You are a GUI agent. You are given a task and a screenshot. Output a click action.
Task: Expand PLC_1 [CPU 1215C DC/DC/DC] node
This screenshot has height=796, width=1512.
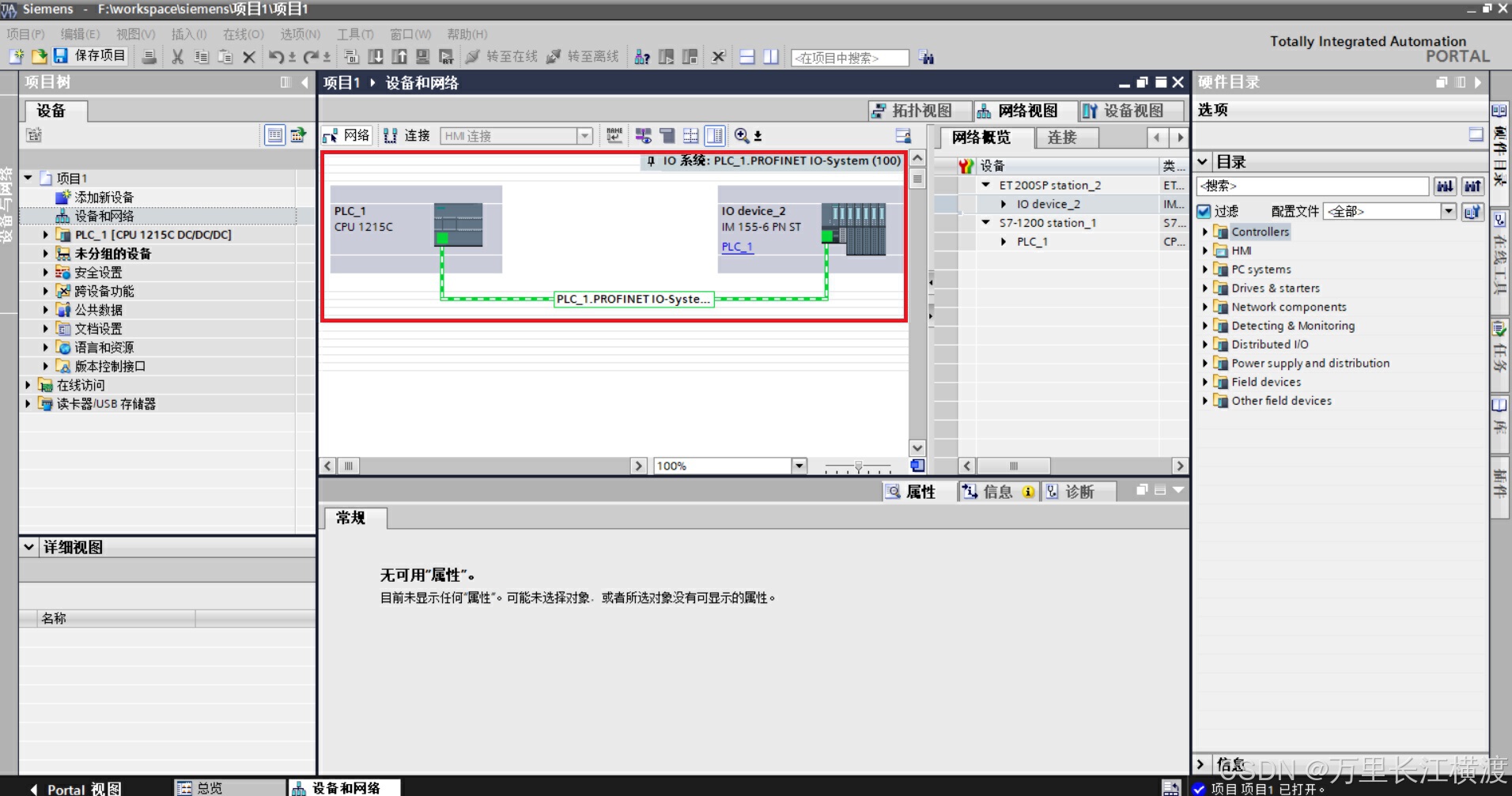coord(46,235)
